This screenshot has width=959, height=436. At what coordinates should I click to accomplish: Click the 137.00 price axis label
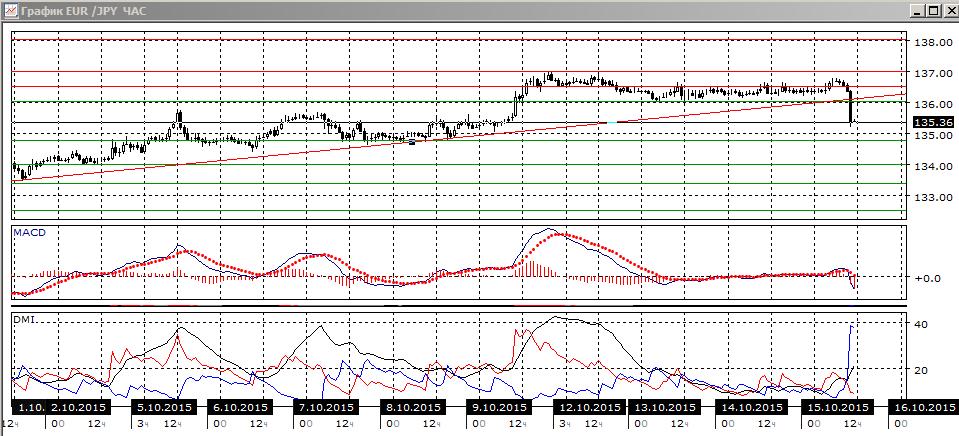click(933, 73)
